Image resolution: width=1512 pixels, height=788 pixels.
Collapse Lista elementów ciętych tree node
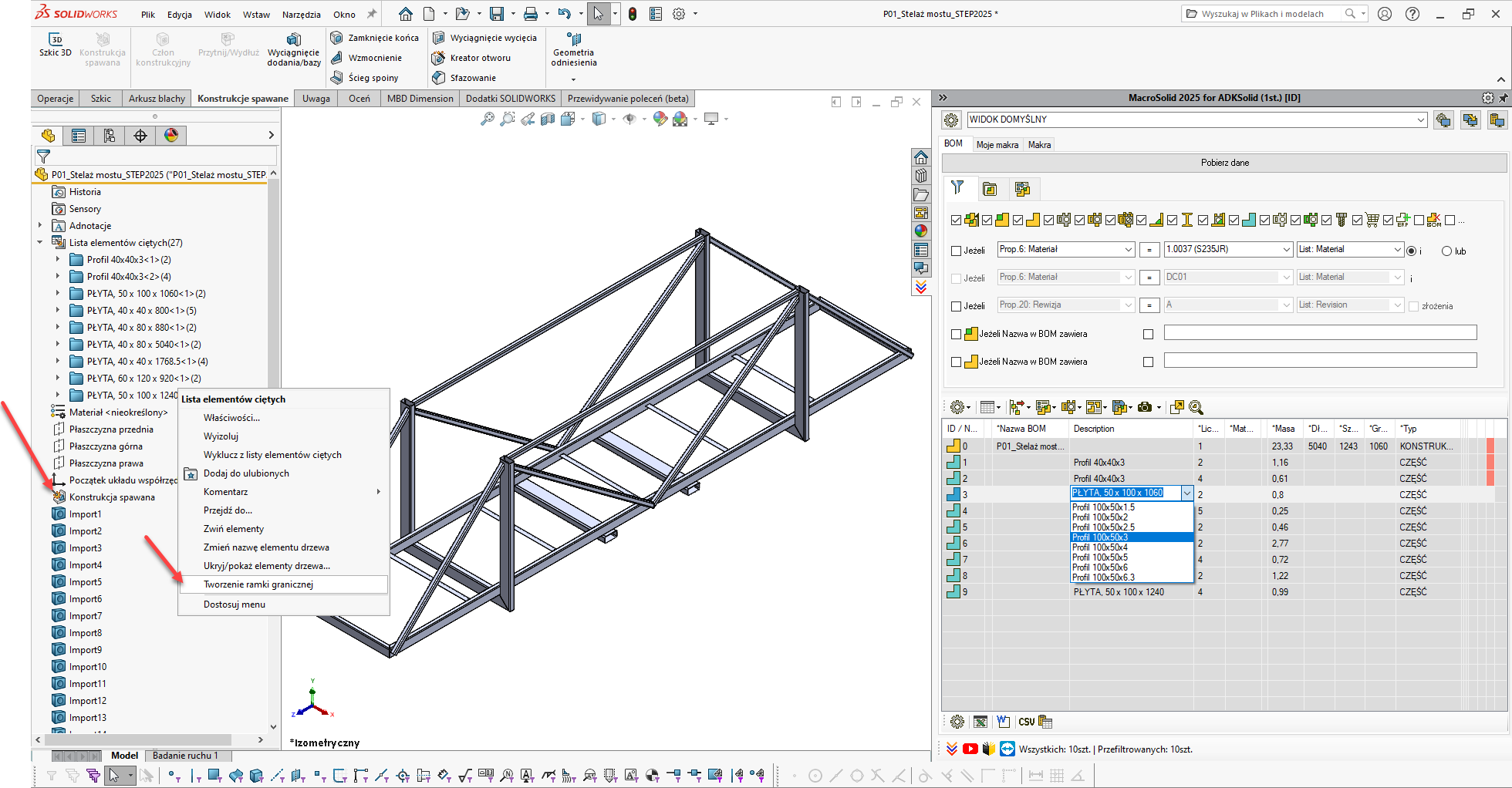[40, 242]
